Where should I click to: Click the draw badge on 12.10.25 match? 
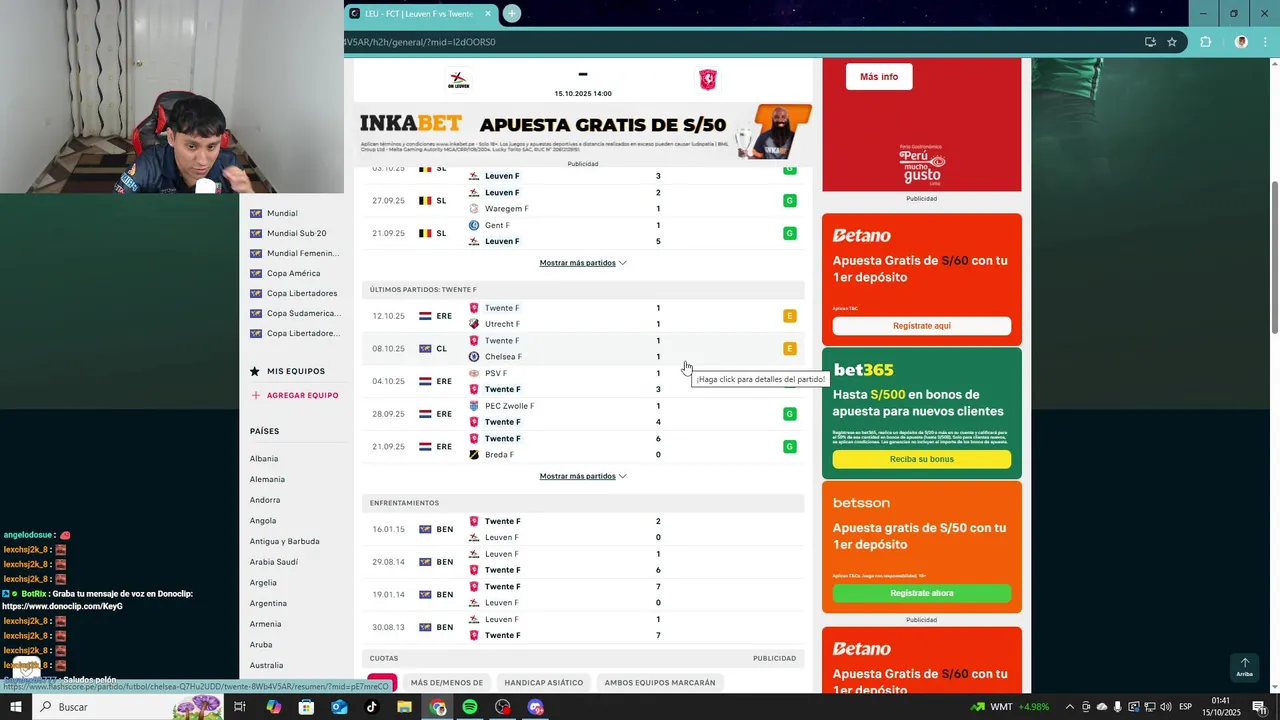(x=789, y=316)
